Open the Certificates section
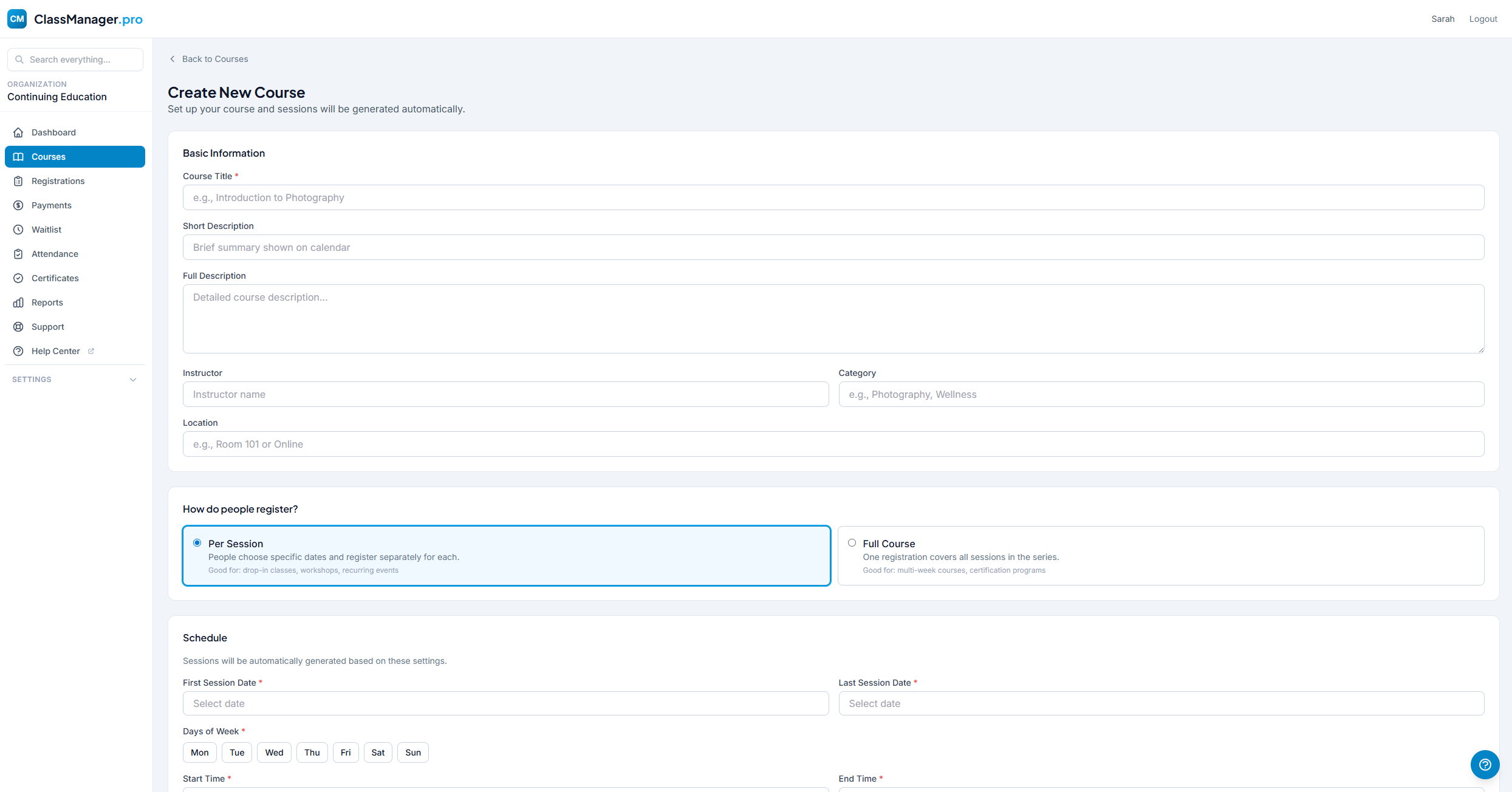 point(55,278)
